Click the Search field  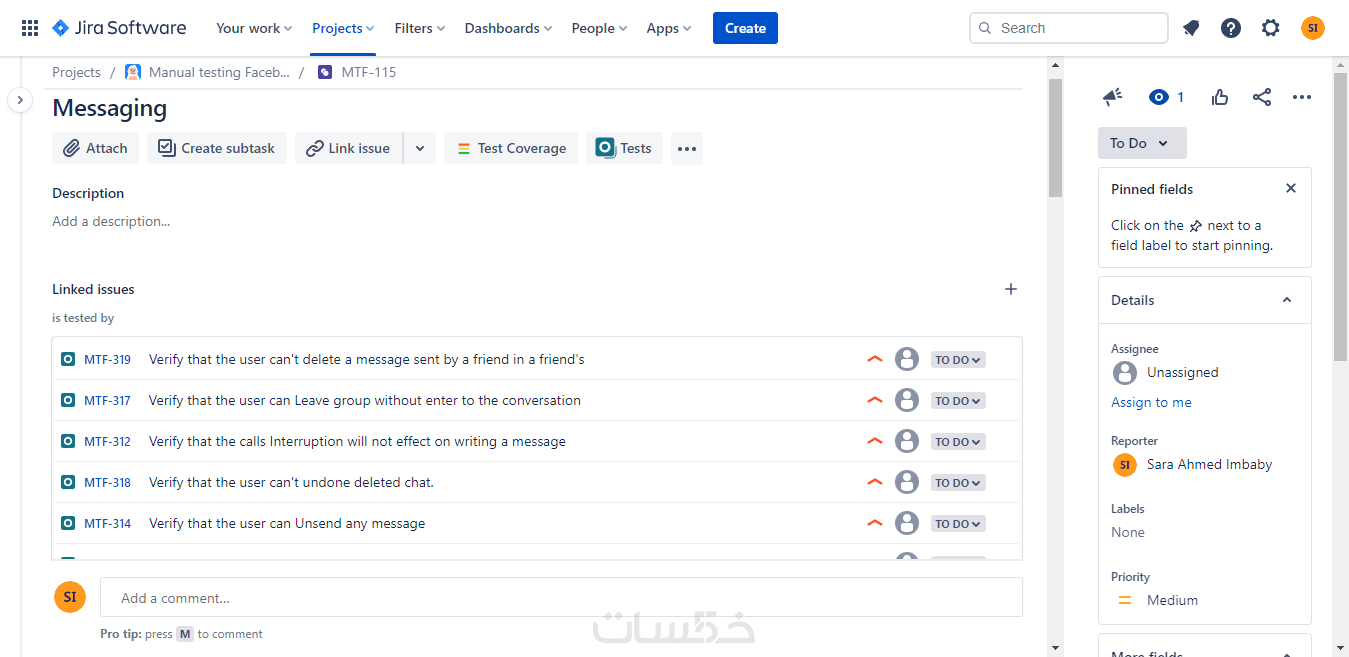coord(1069,28)
